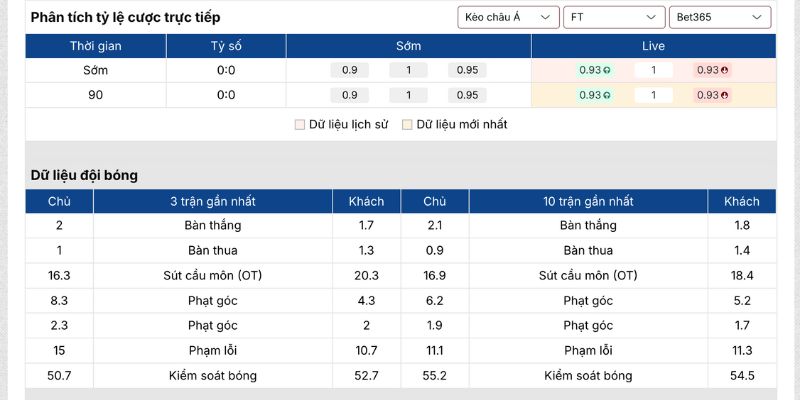This screenshot has width=800, height=400.
Task: Toggle the Dữ liệu mới nhất checkbox
Action: (x=407, y=125)
